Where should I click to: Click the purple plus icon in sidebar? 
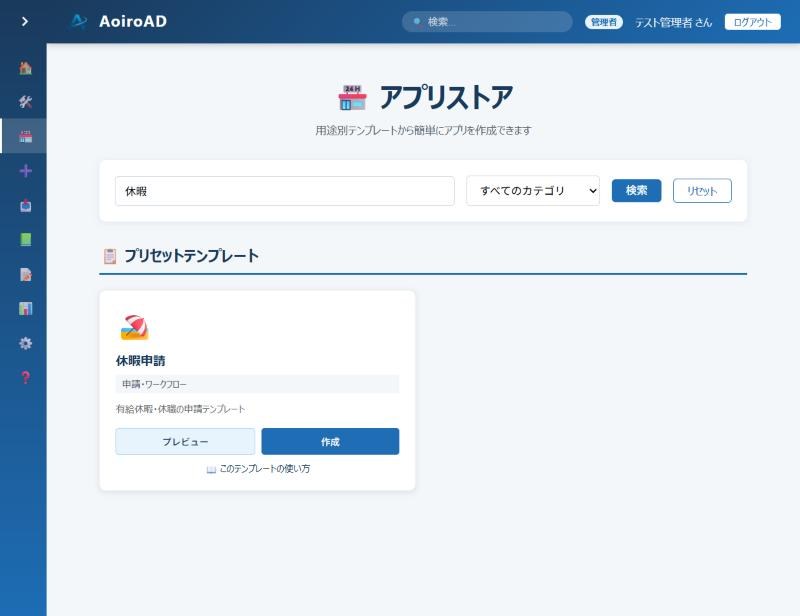coord(26,170)
